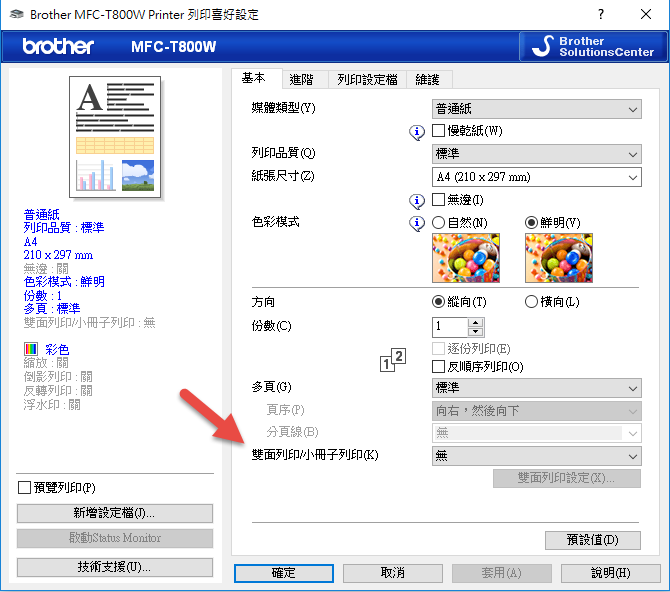Click the printer icon in title bar
This screenshot has width=670, height=592.
pos(16,14)
